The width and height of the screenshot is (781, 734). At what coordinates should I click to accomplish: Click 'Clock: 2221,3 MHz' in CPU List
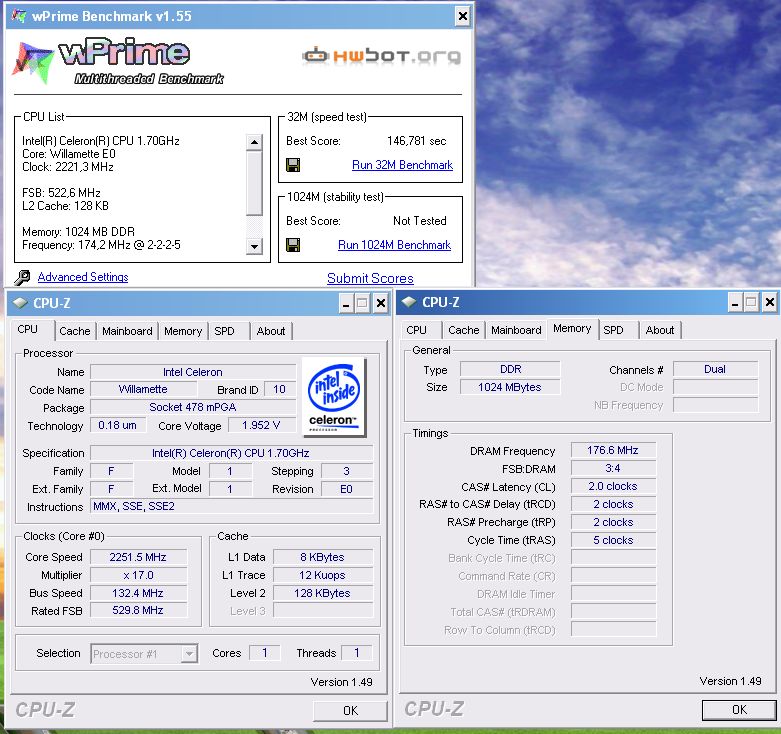(68, 167)
